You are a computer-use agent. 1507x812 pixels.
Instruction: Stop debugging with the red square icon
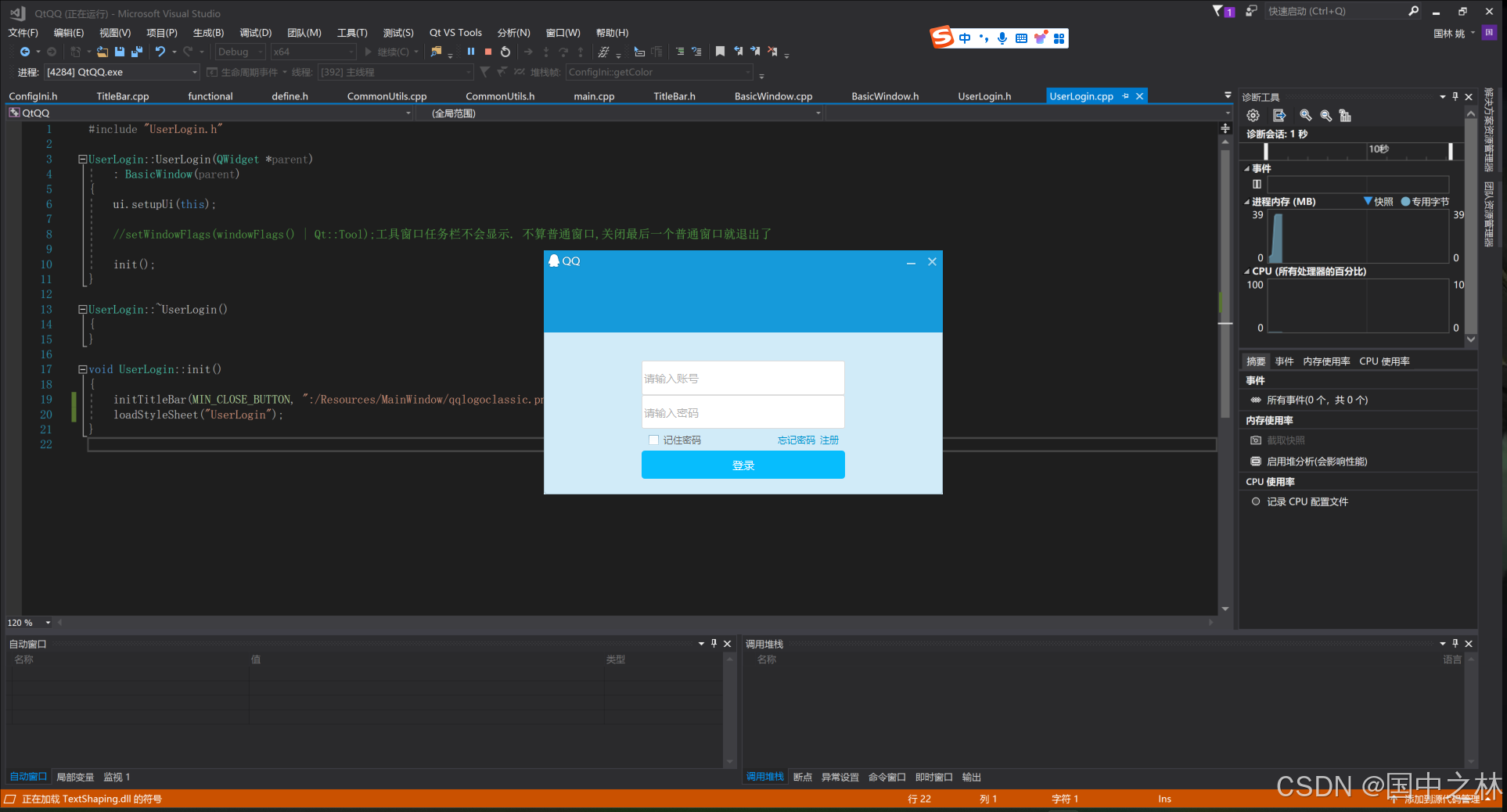tap(488, 52)
